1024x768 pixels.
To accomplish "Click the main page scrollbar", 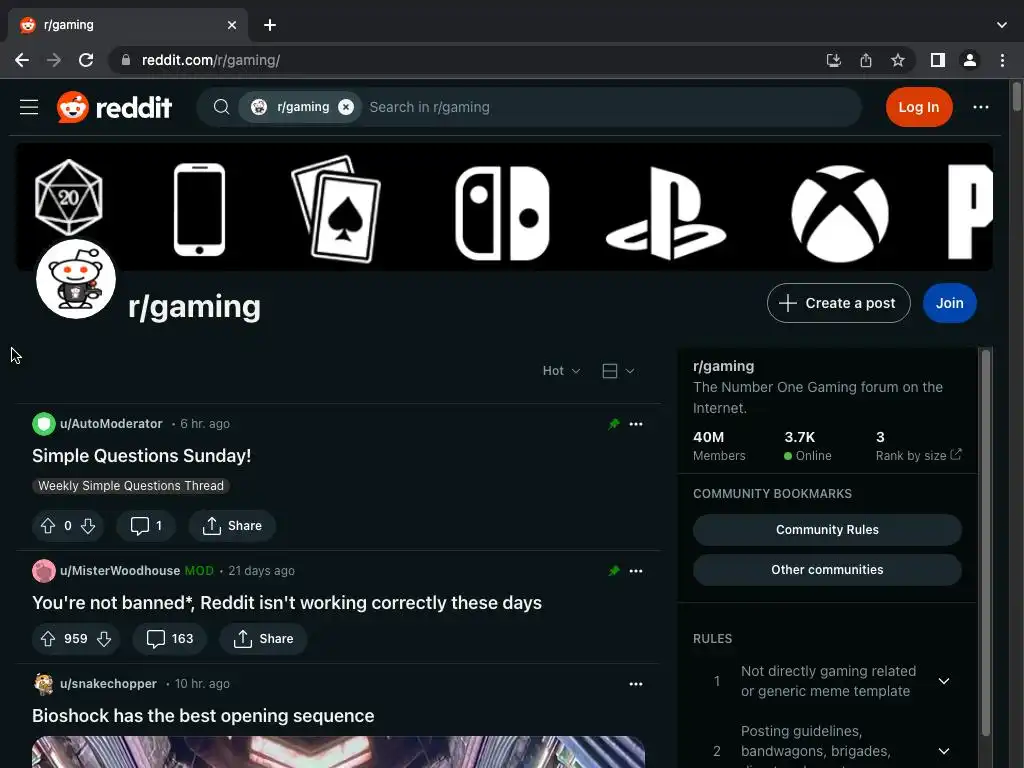I will (x=1016, y=97).
